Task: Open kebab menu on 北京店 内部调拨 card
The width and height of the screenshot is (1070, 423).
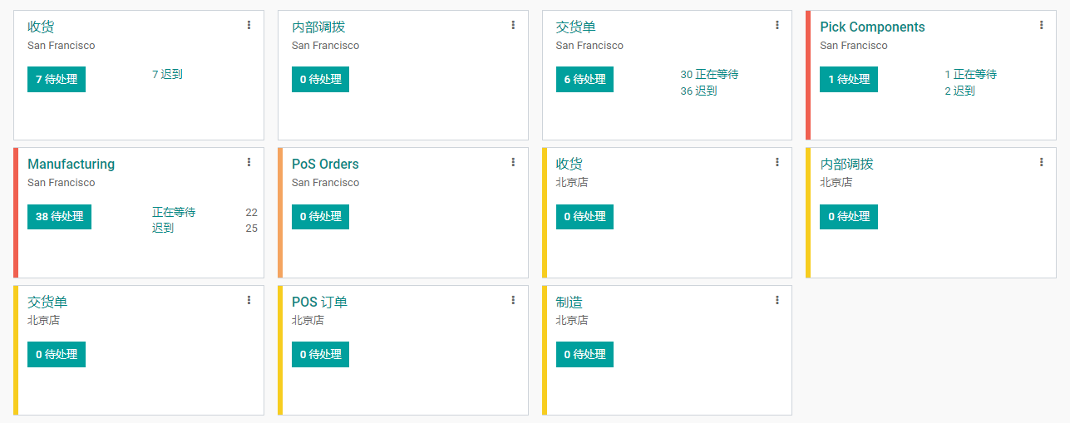Action: point(1041,162)
